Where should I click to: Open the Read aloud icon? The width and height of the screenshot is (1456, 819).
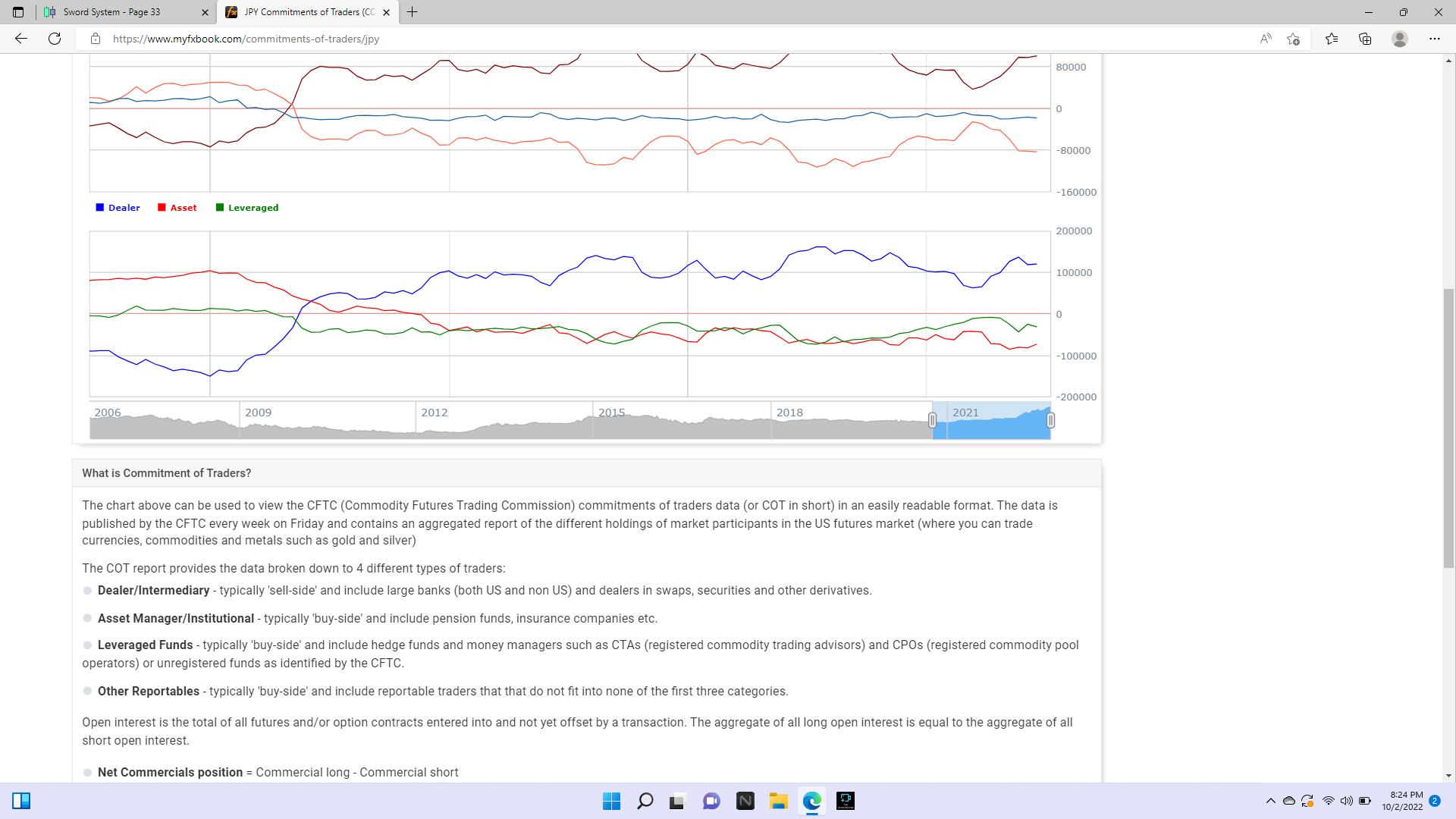click(x=1265, y=39)
